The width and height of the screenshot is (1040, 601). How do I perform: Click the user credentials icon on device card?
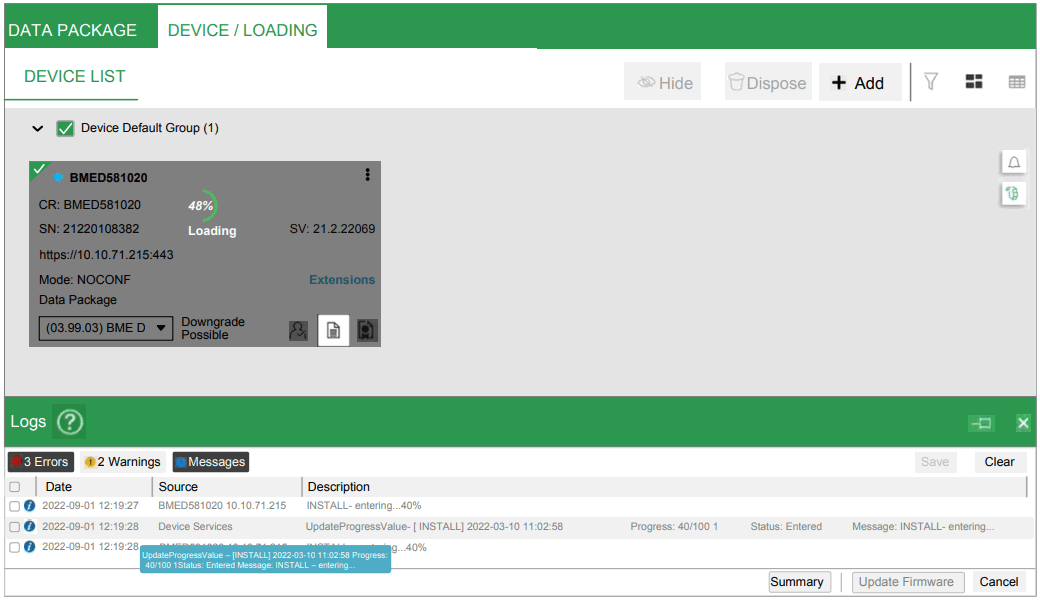point(298,330)
